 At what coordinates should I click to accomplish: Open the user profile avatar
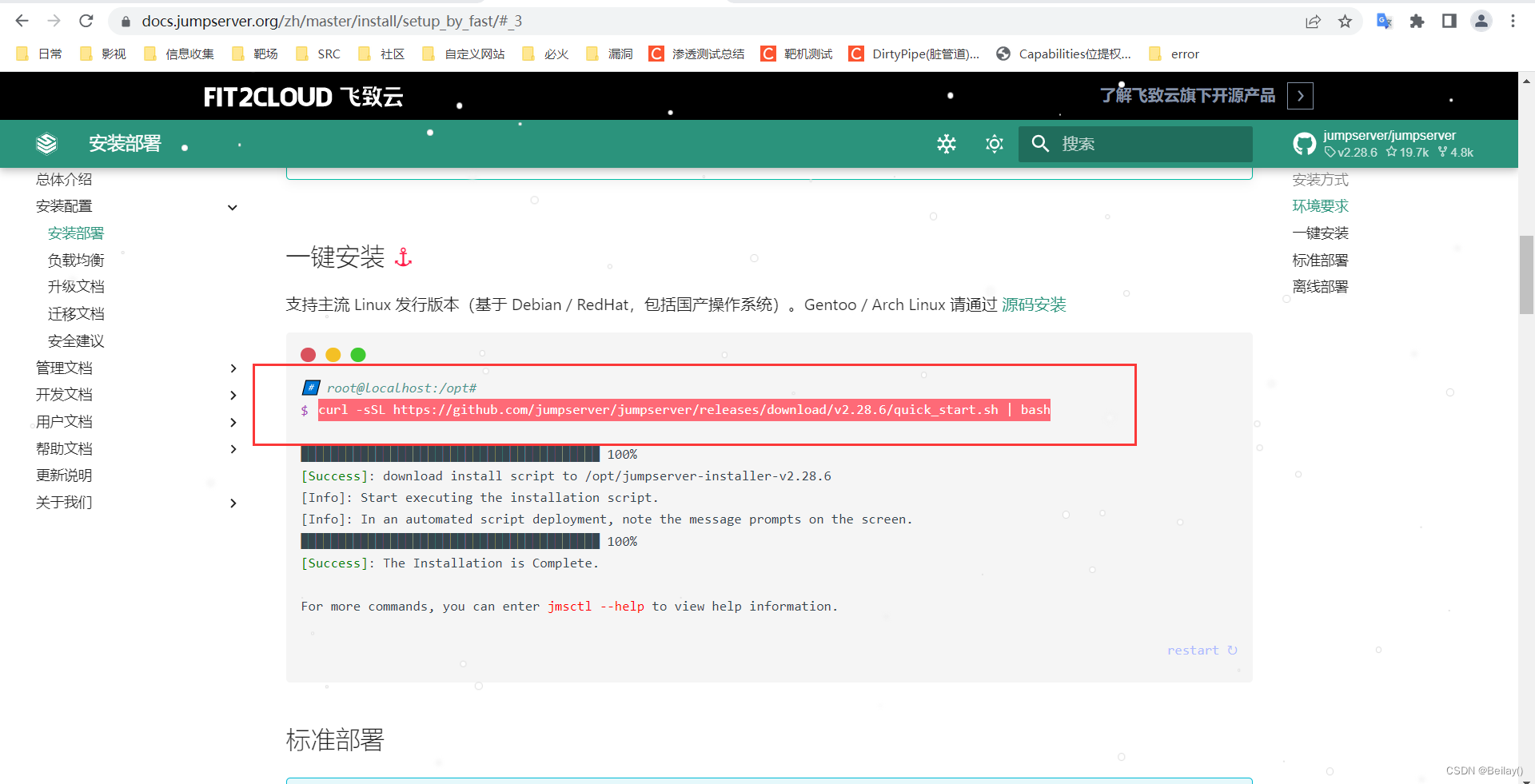pos(1481,22)
